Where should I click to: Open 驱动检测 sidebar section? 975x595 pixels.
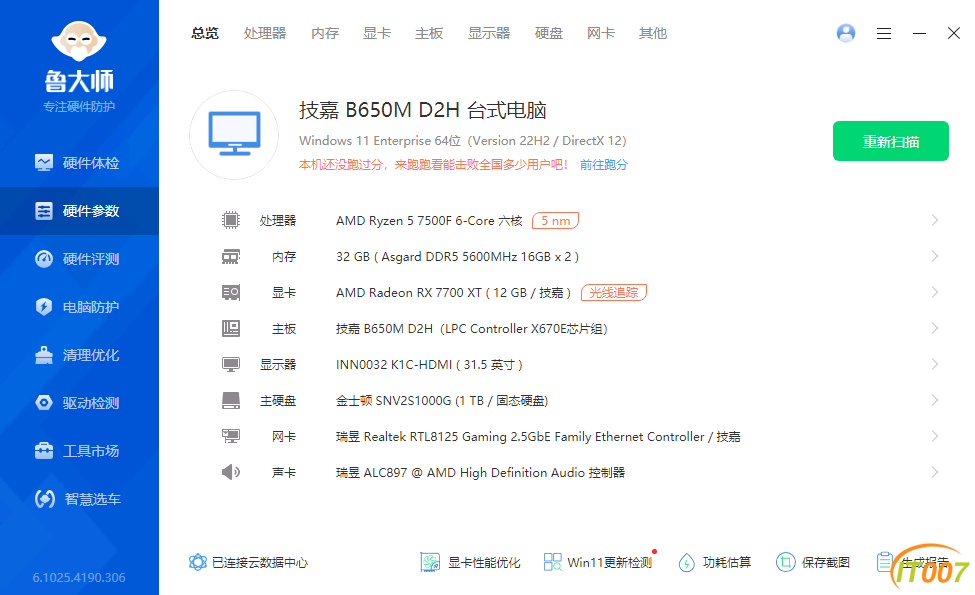79,403
